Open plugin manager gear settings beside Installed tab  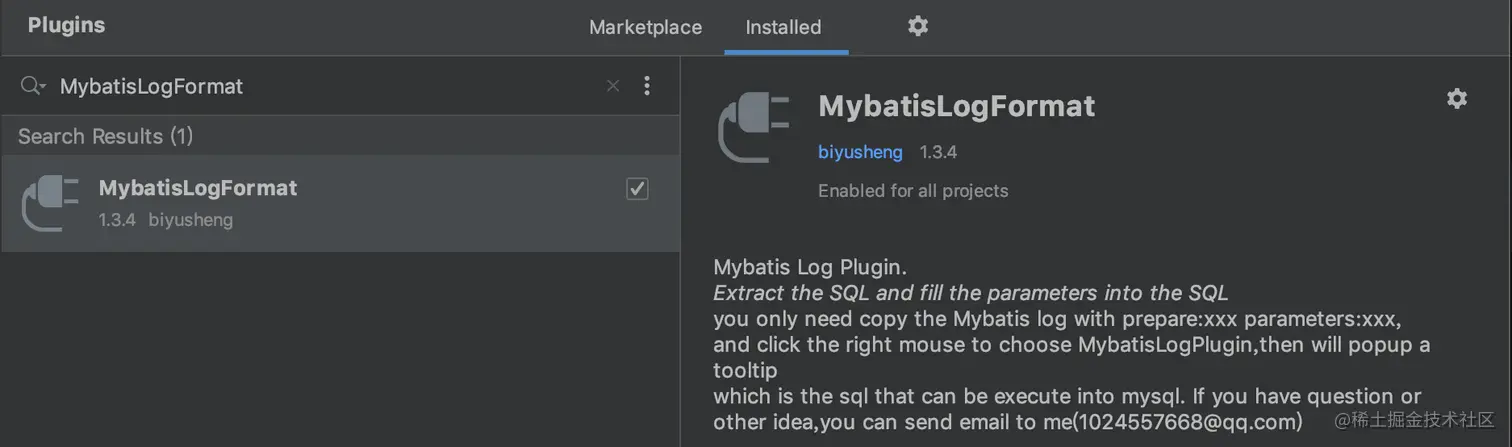[x=918, y=26]
